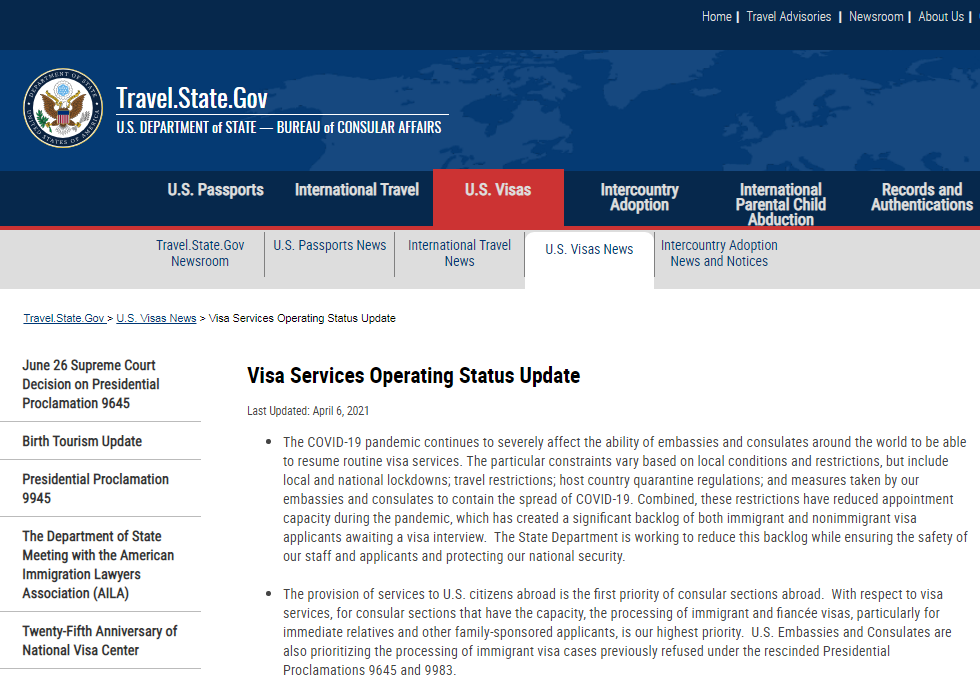The image size is (980, 680).
Task: Select the U.S. Passports main menu
Action: point(216,190)
